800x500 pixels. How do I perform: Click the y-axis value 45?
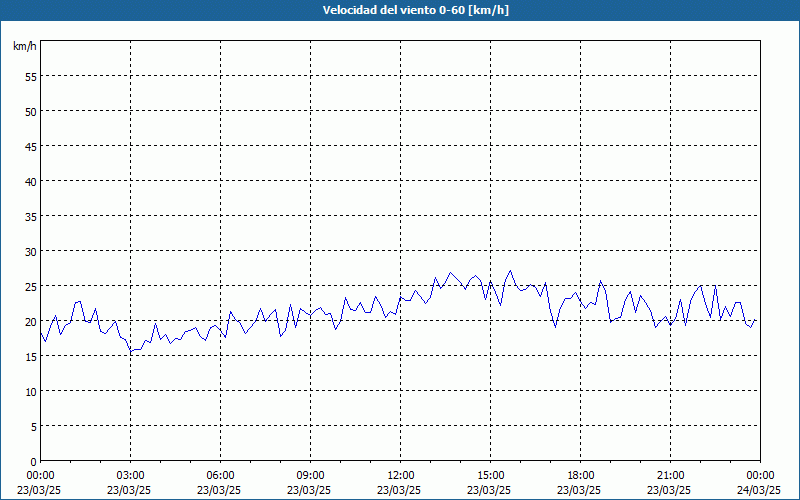click(x=31, y=146)
